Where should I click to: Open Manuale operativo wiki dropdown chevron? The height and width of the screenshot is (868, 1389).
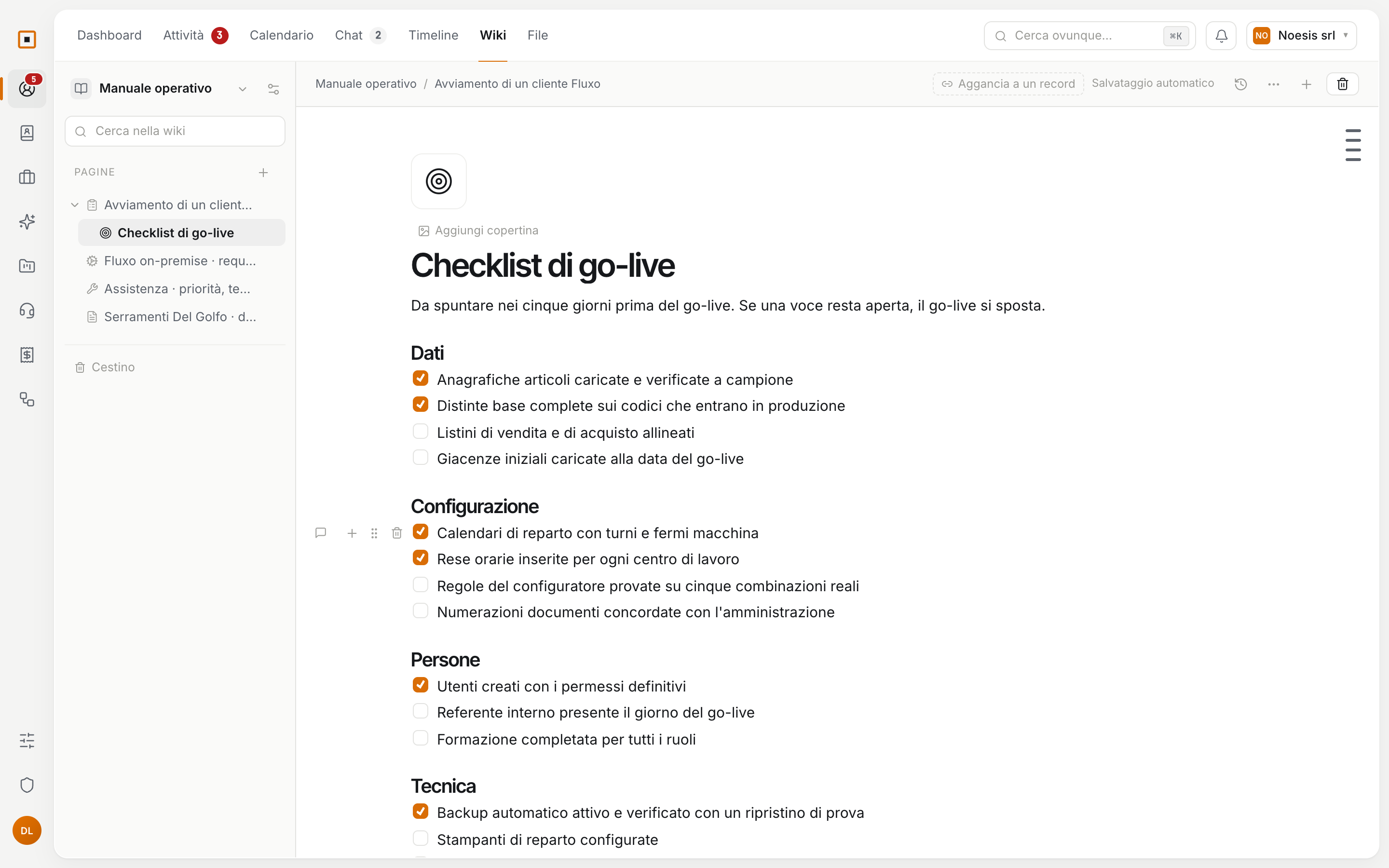pyautogui.click(x=242, y=89)
